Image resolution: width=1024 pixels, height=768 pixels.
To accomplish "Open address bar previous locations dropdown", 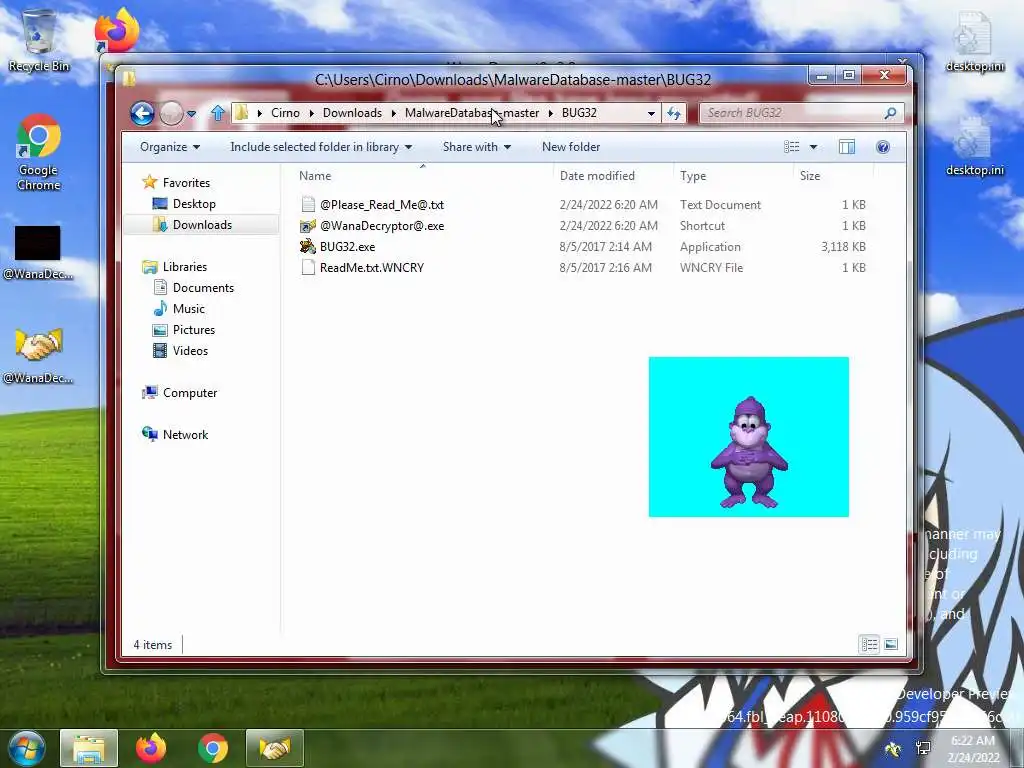I will (x=651, y=113).
